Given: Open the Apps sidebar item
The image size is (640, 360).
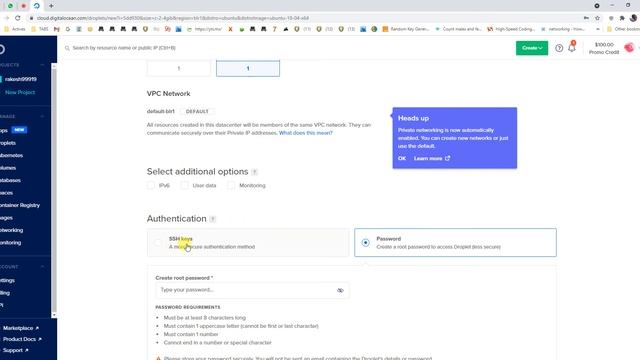Looking at the screenshot, I should coord(4,130).
